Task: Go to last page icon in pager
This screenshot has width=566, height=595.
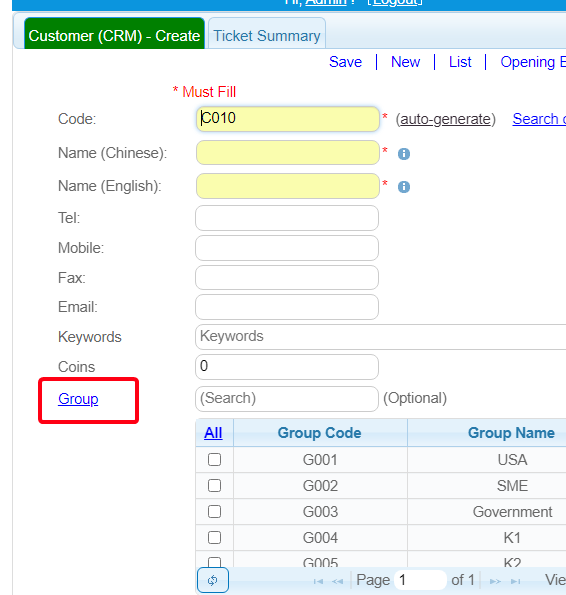Action: tap(516, 581)
